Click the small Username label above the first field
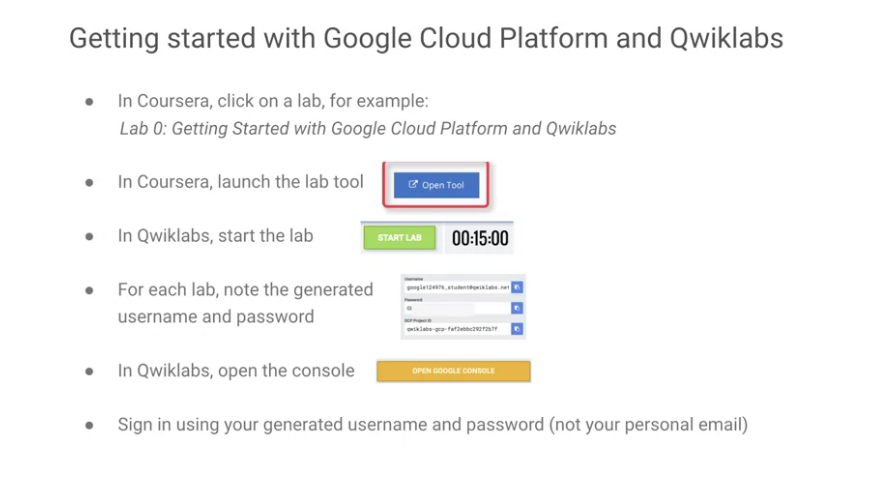Viewport: 873px width, 483px height. (x=414, y=279)
